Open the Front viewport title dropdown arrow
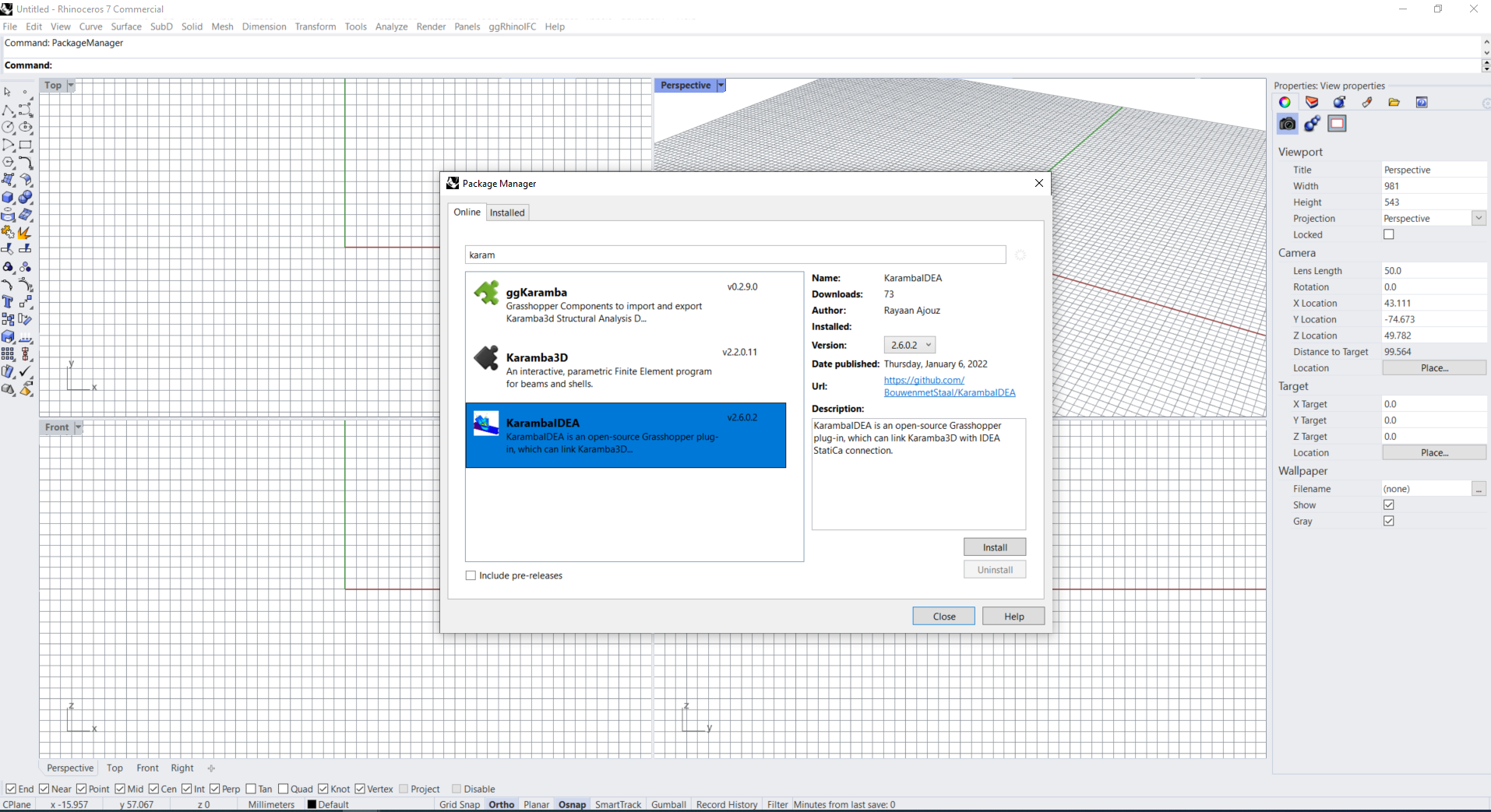Image resolution: width=1491 pixels, height=812 pixels. coord(78,427)
